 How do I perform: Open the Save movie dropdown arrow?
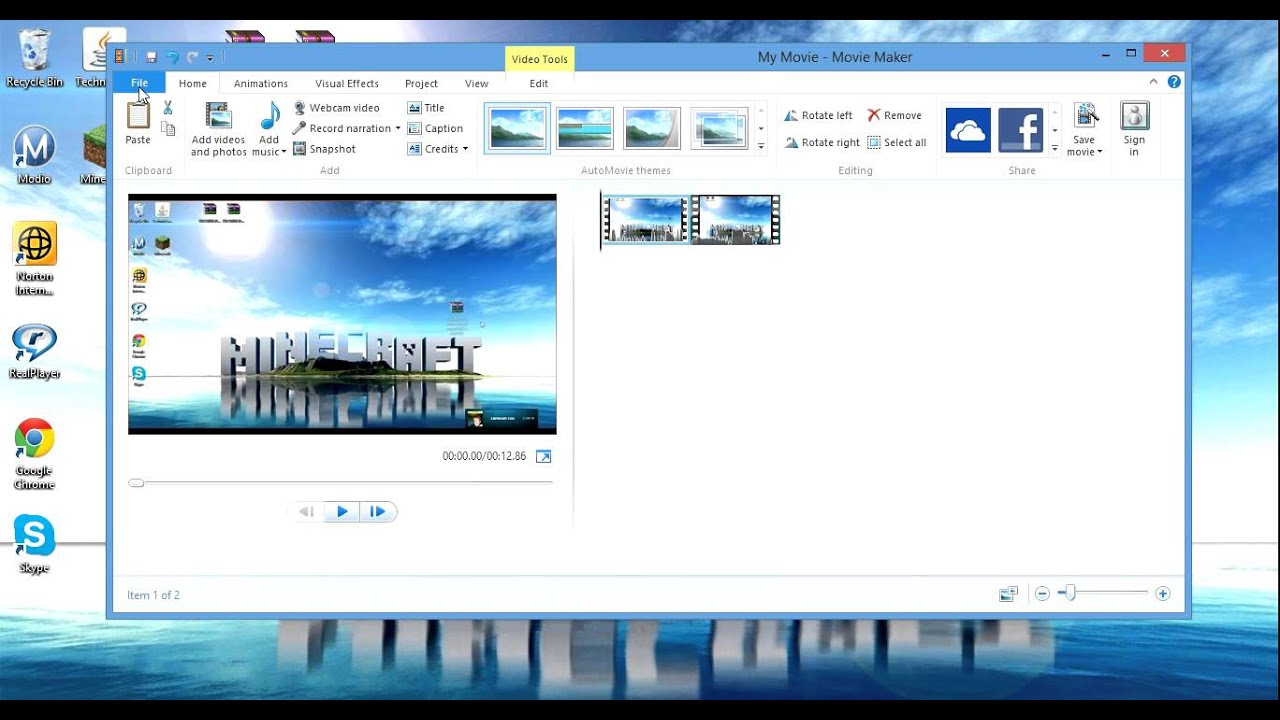pyautogui.click(x=1099, y=152)
